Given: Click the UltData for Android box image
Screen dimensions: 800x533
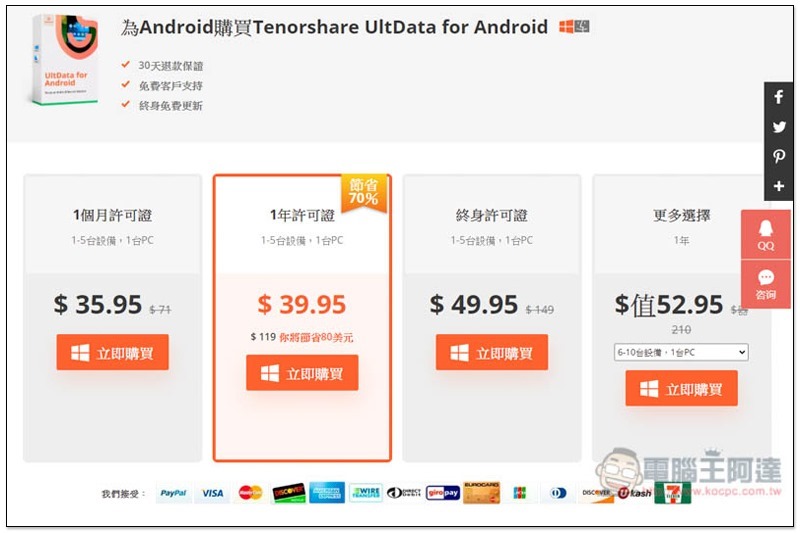Looking at the screenshot, I should (x=64, y=59).
